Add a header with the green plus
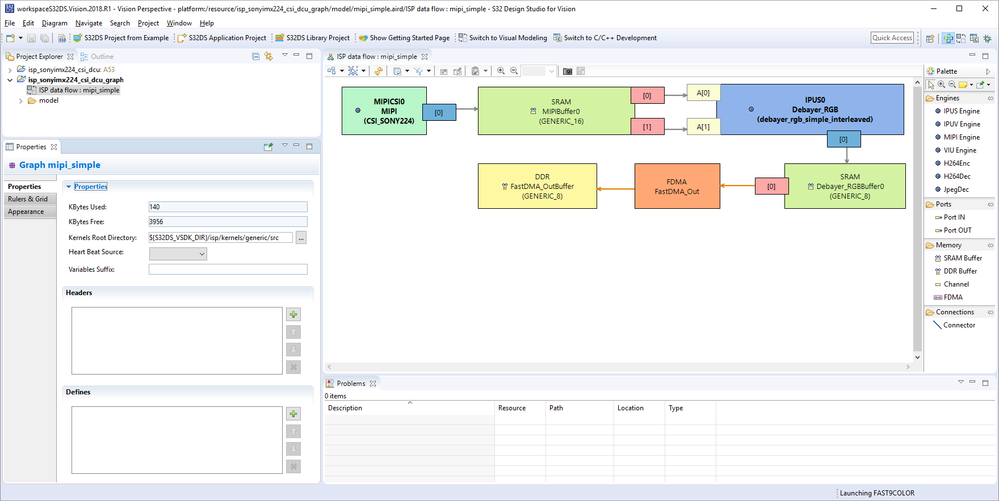The width and height of the screenshot is (999, 501). 293,314
